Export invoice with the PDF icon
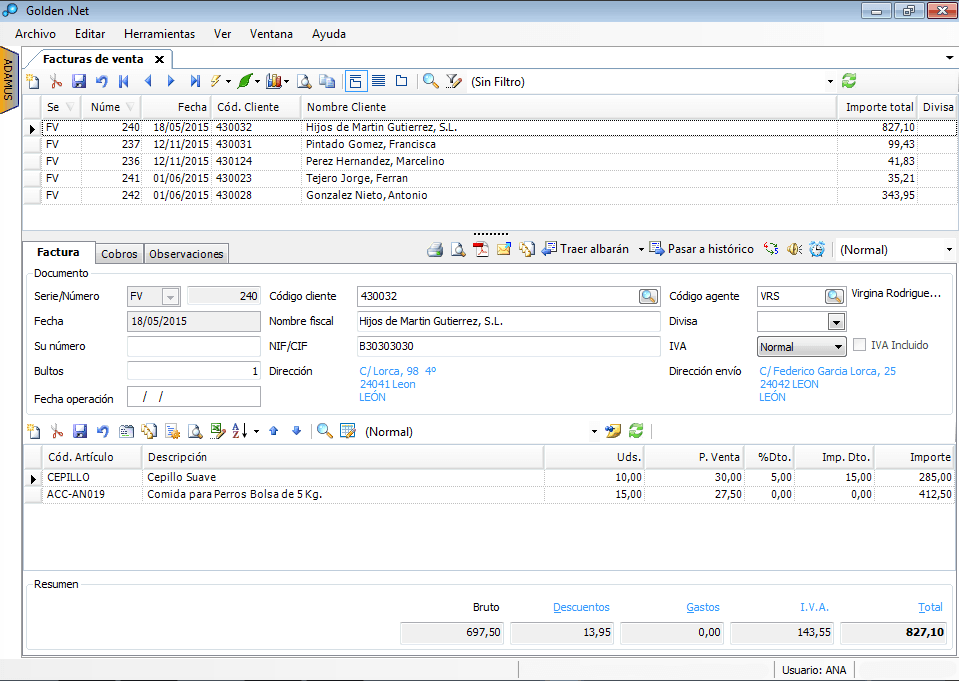This screenshot has height=681, width=959. pos(481,249)
